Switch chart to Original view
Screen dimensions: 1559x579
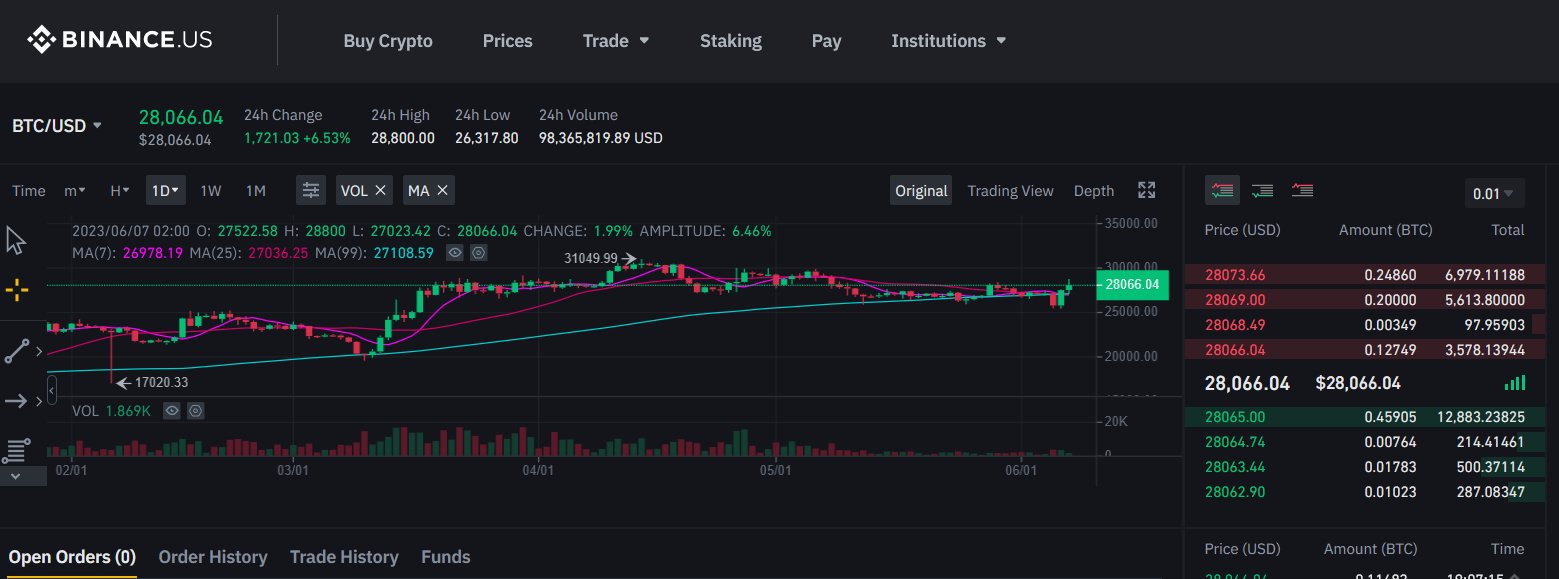click(921, 190)
